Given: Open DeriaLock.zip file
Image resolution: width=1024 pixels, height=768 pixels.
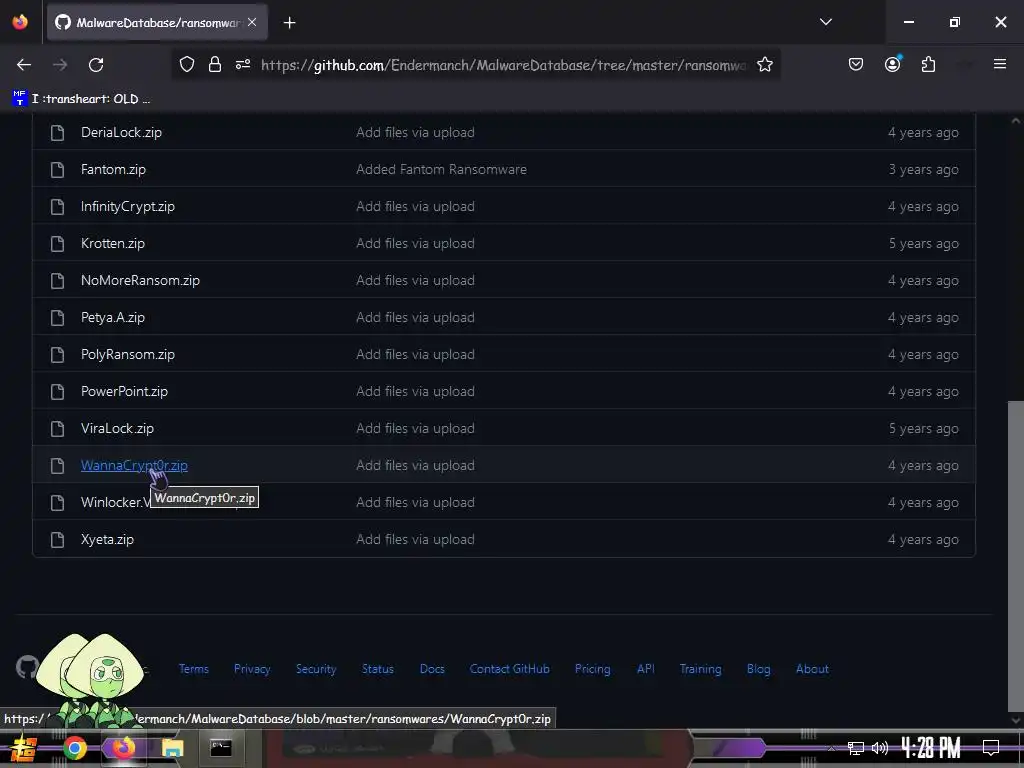Looking at the screenshot, I should (121, 133).
